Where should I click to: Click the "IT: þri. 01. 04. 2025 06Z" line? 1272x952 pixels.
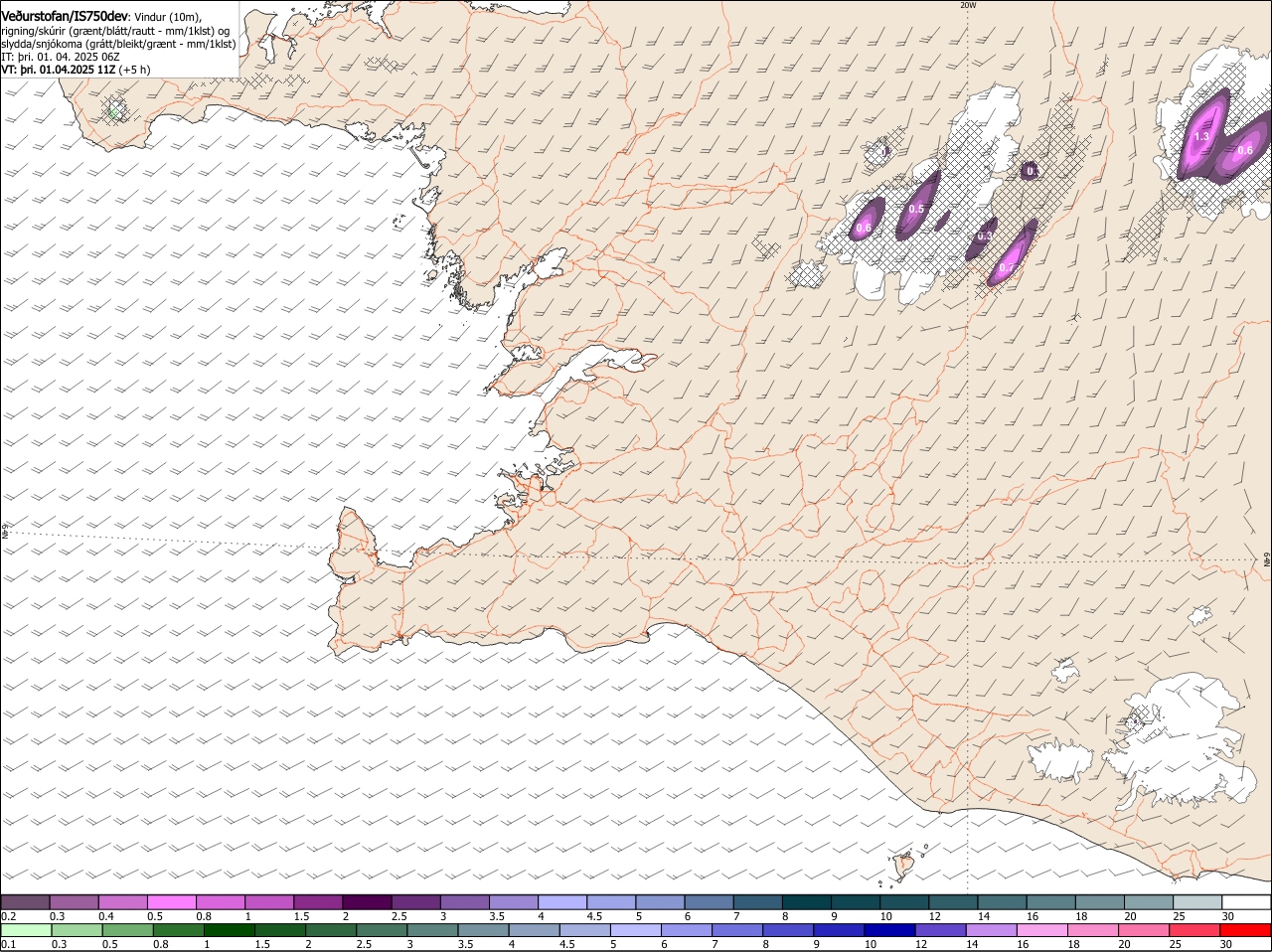(61, 57)
